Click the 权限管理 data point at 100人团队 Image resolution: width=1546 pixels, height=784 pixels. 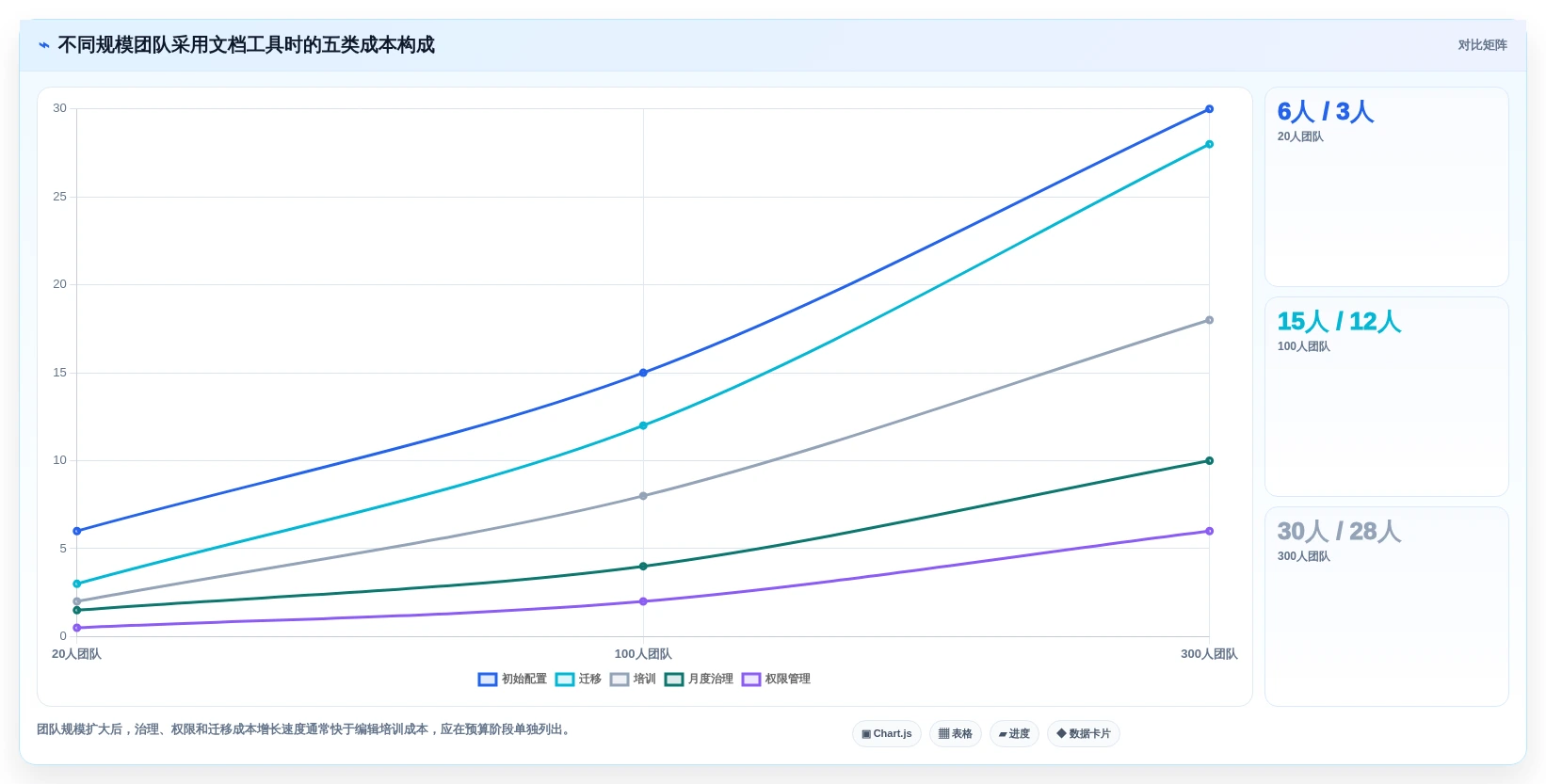click(x=643, y=601)
